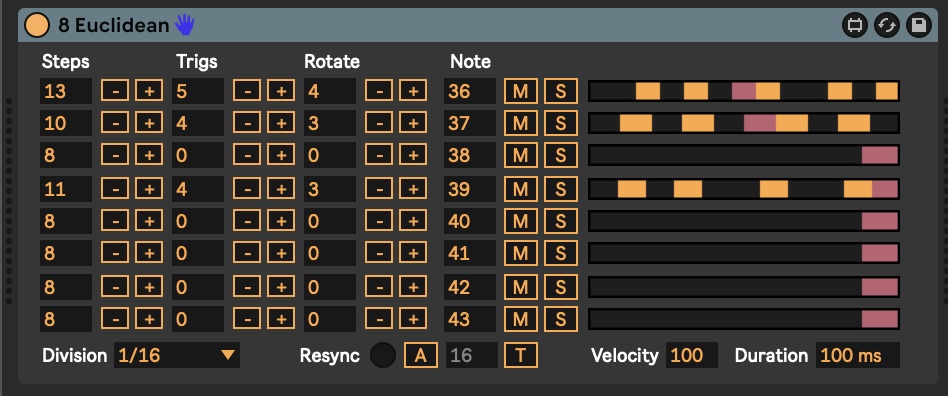The image size is (948, 396).
Task: Click the Trigs value 5 field
Action: 198,91
